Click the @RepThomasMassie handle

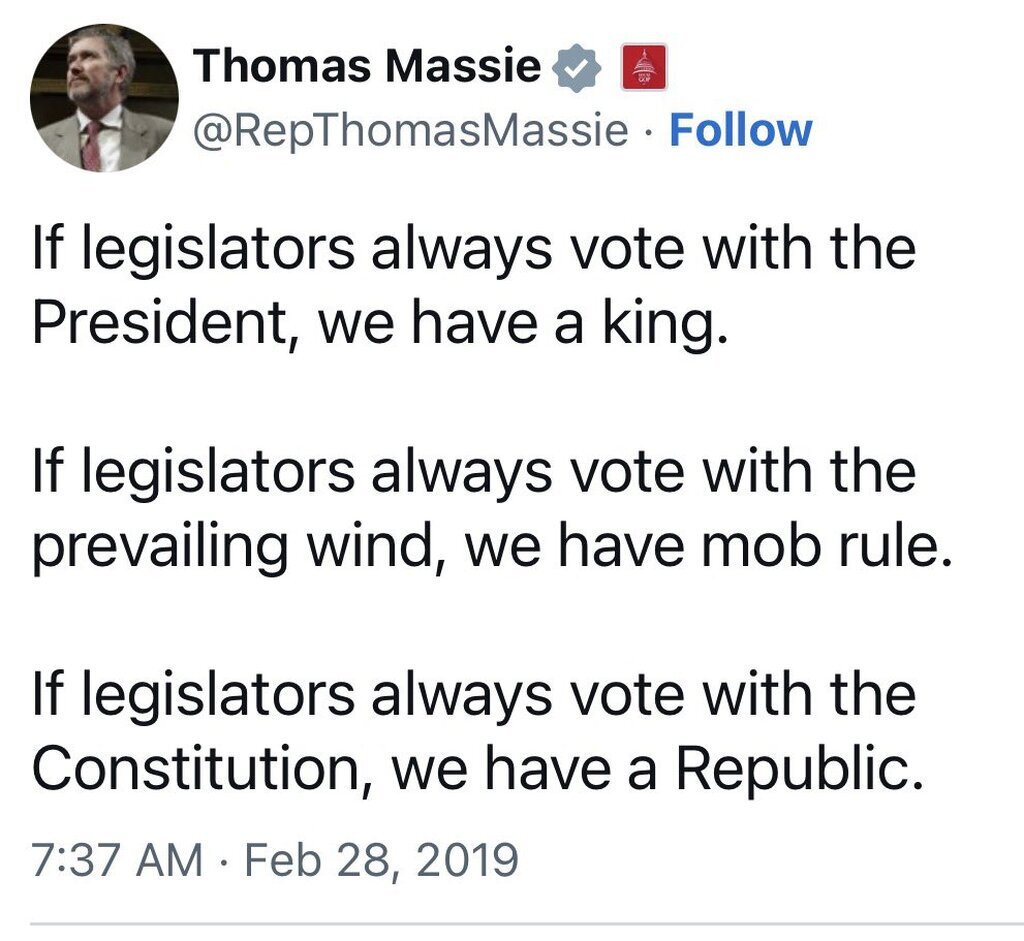point(411,131)
